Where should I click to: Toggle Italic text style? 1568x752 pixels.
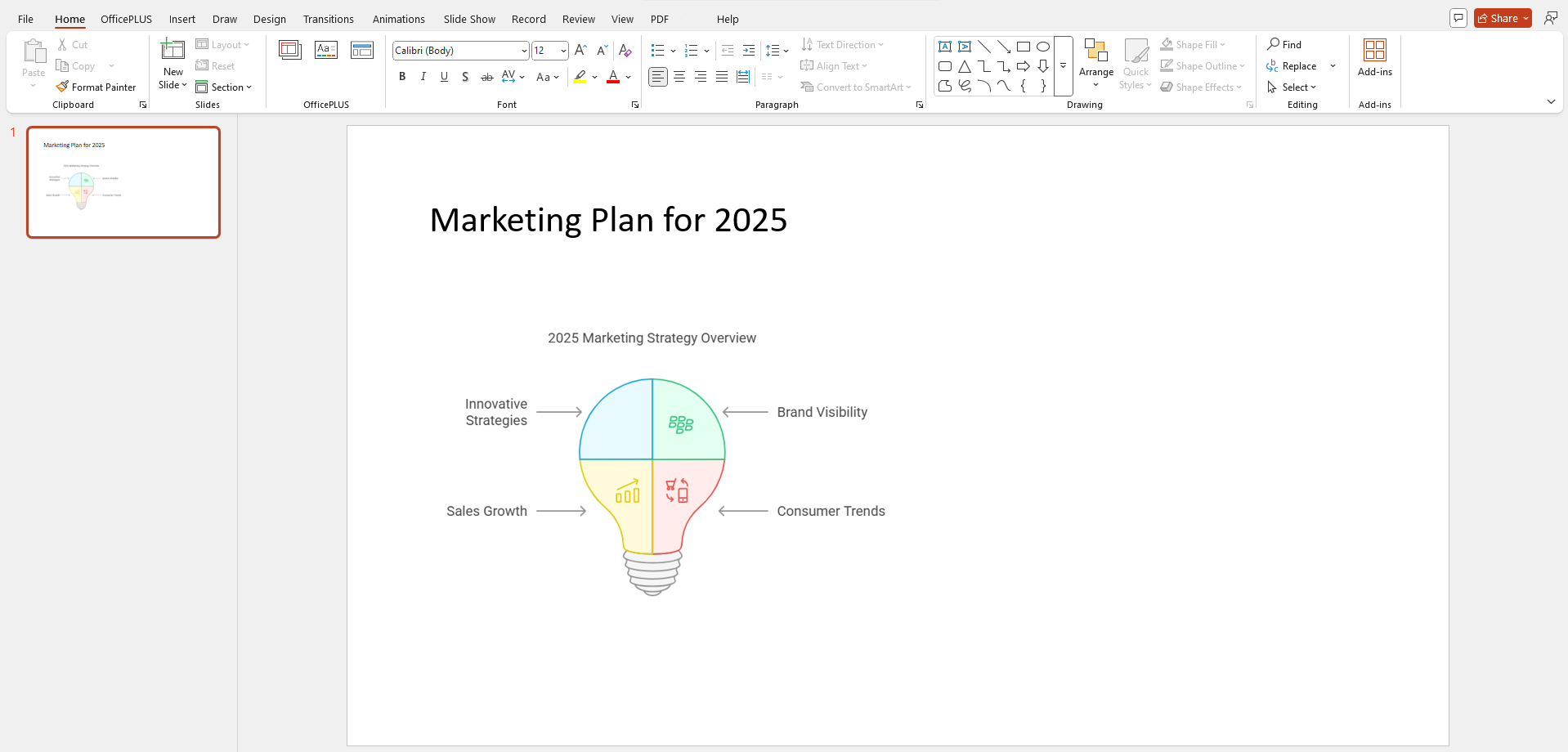[423, 77]
